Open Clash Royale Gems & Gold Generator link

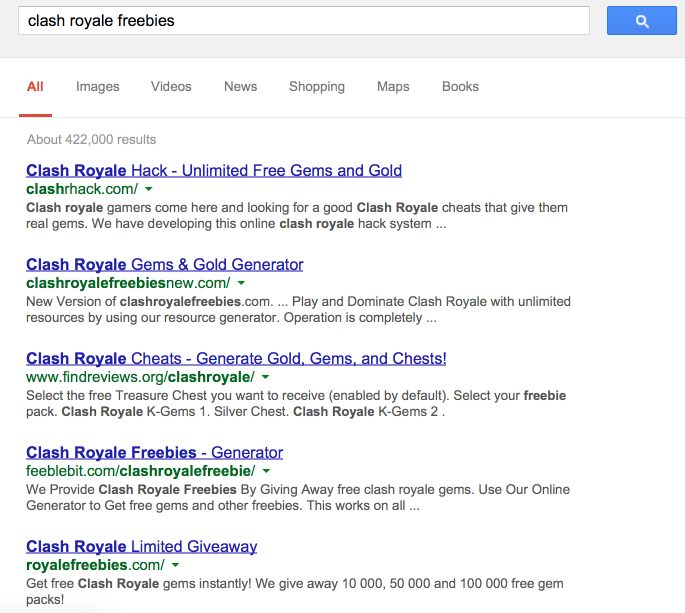click(x=165, y=264)
